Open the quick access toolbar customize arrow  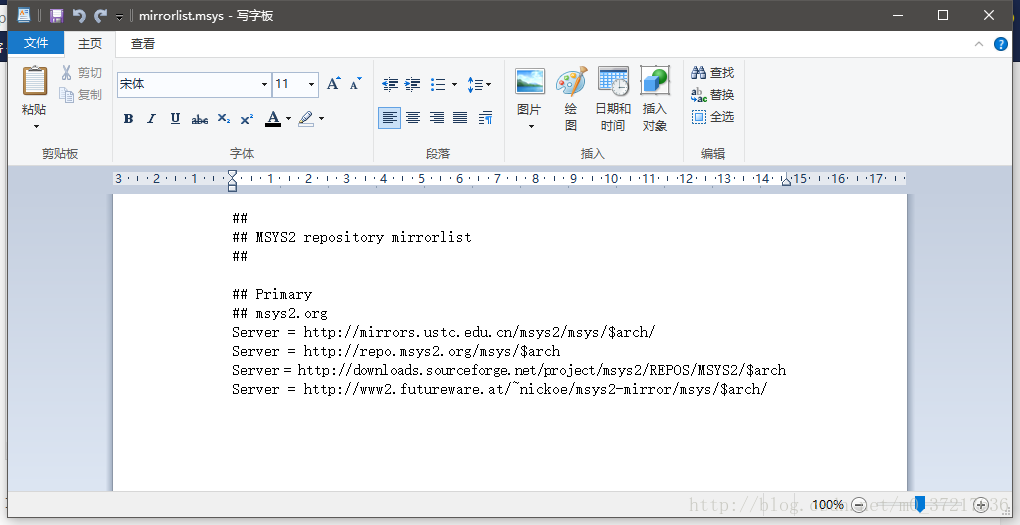[120, 17]
